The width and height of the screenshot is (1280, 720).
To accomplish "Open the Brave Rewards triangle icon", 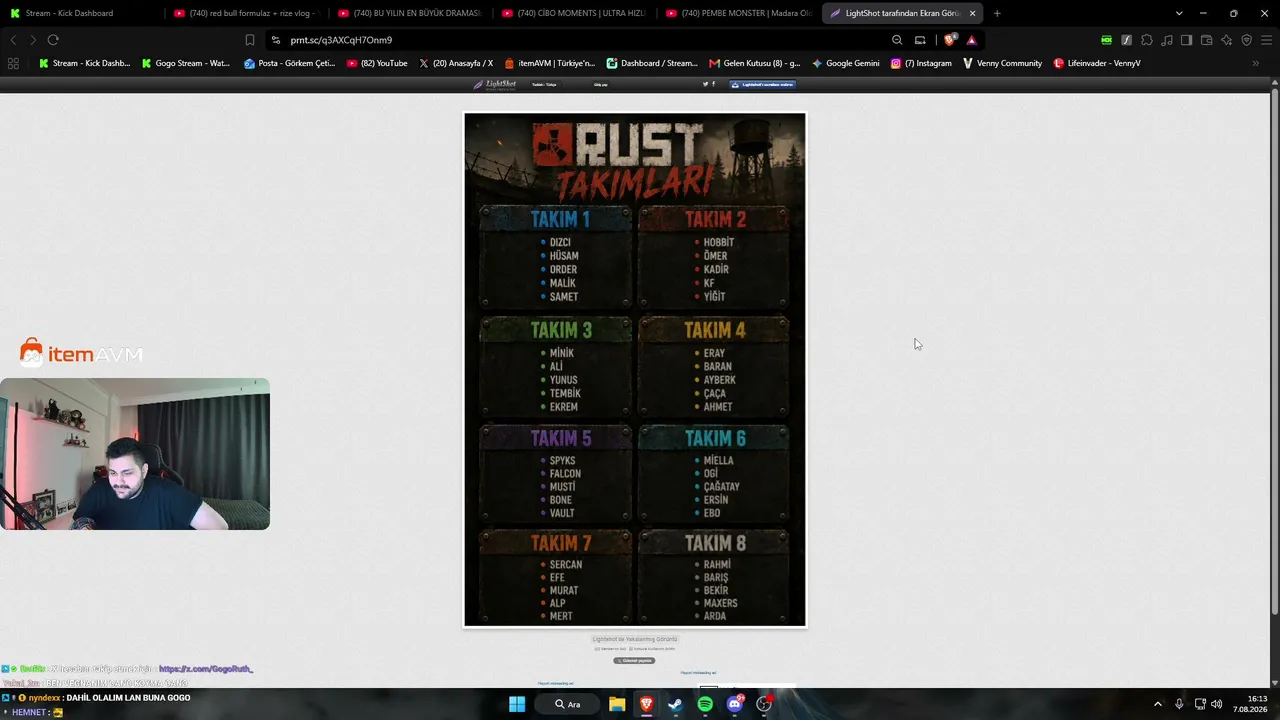I will click(x=971, y=40).
